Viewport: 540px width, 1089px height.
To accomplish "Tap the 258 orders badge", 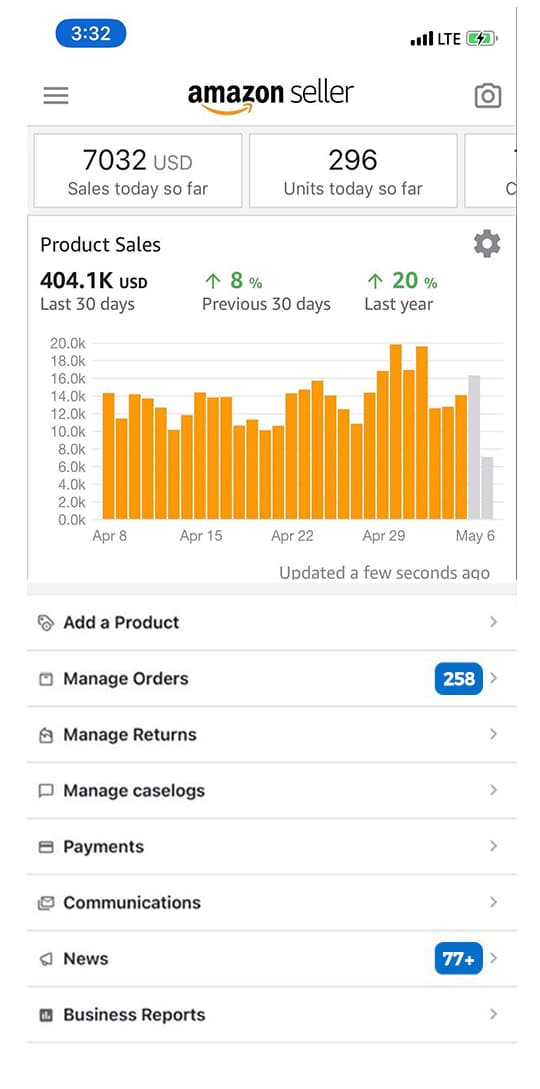I will [x=458, y=679].
